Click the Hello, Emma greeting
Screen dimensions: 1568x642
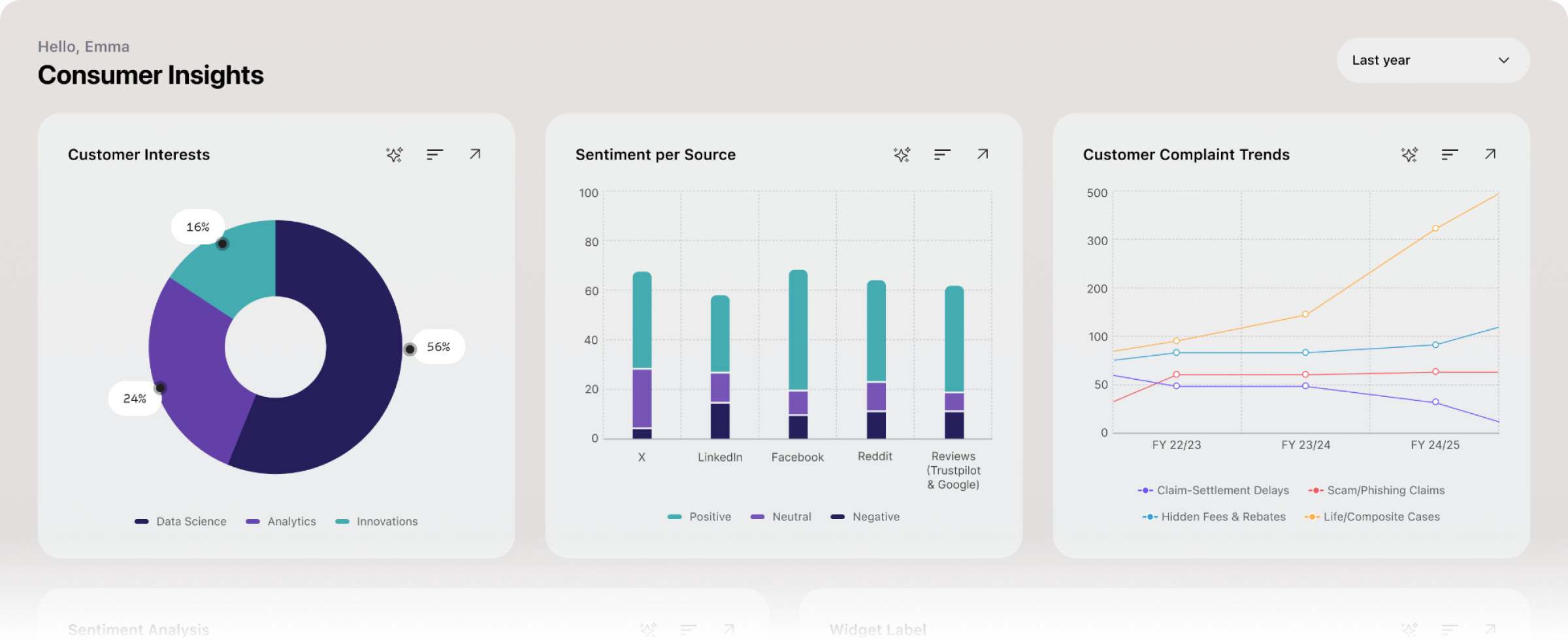[x=84, y=47]
